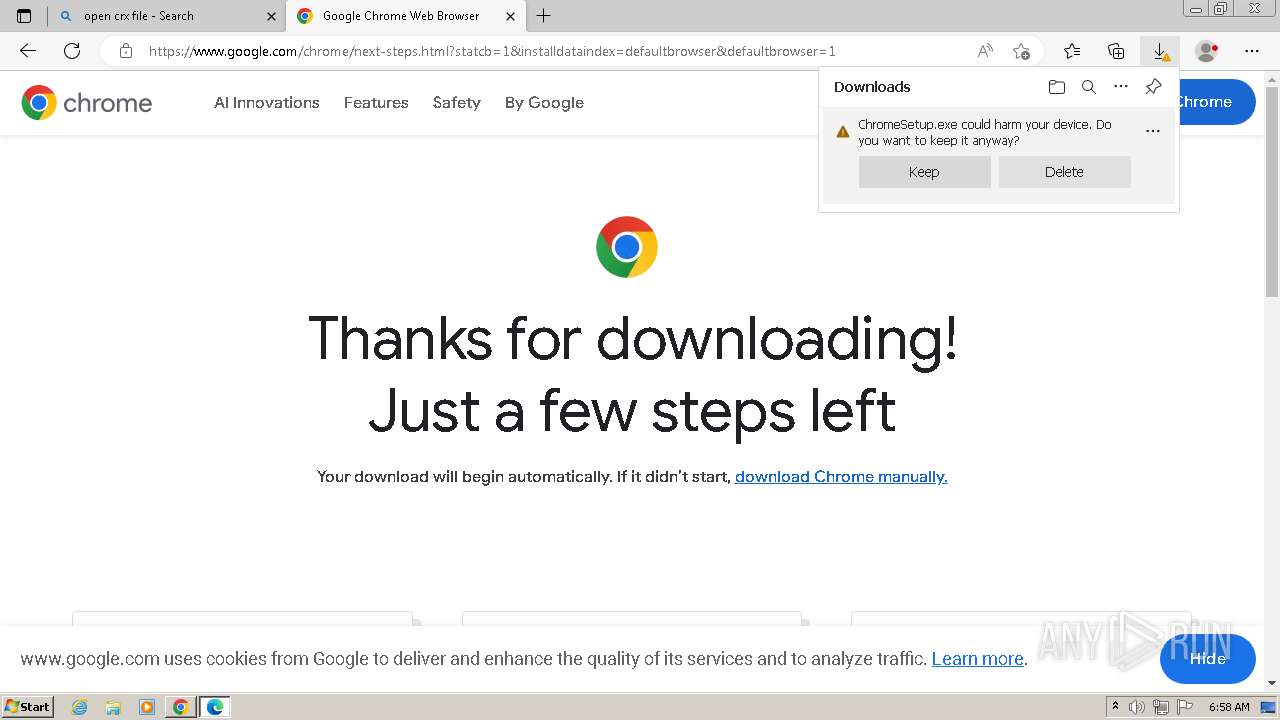
Task: Open Edge Settings and more menu
Action: coord(1252,51)
